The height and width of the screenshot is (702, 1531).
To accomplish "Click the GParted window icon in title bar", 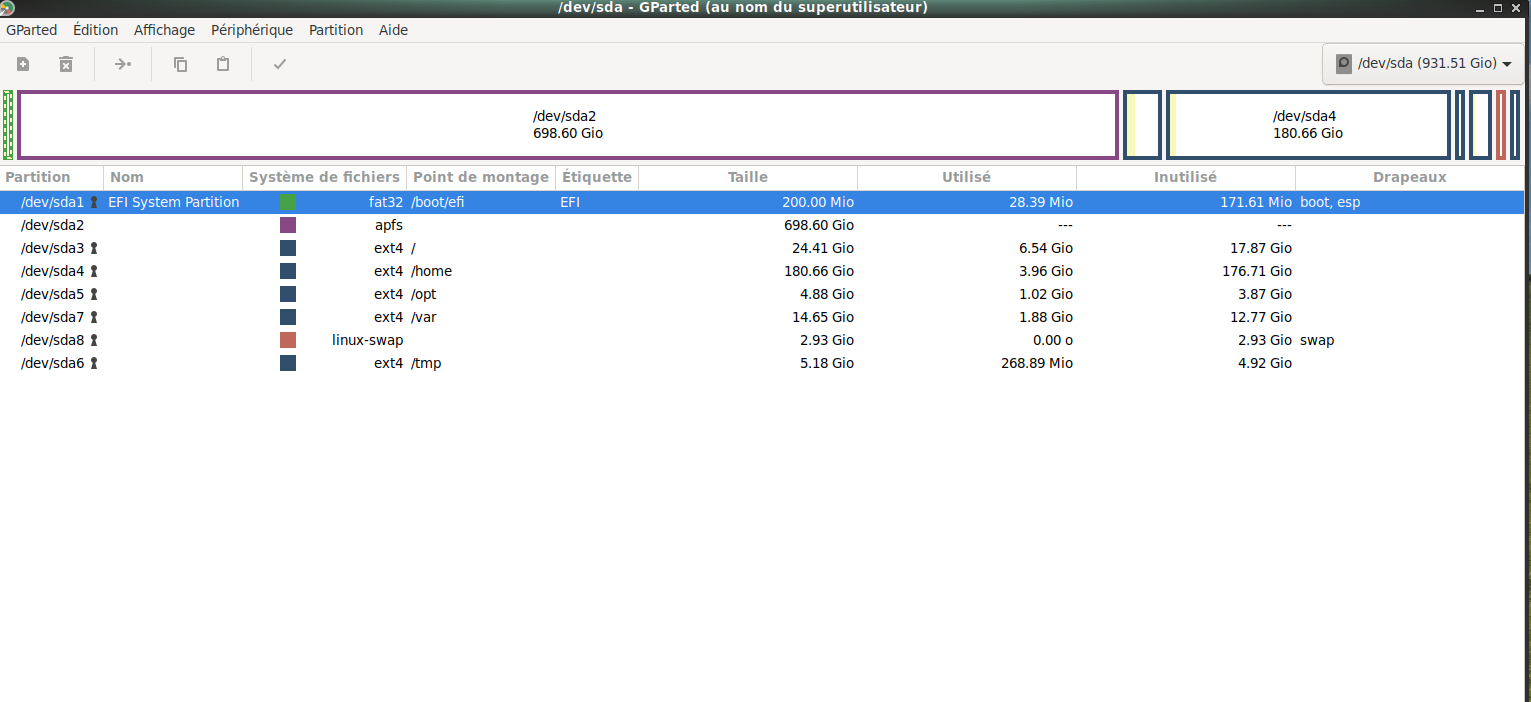I will point(8,8).
